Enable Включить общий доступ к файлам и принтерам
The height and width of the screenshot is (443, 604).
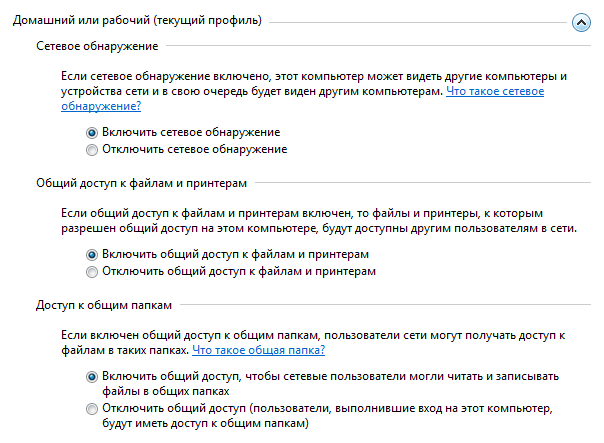pyautogui.click(x=92, y=254)
